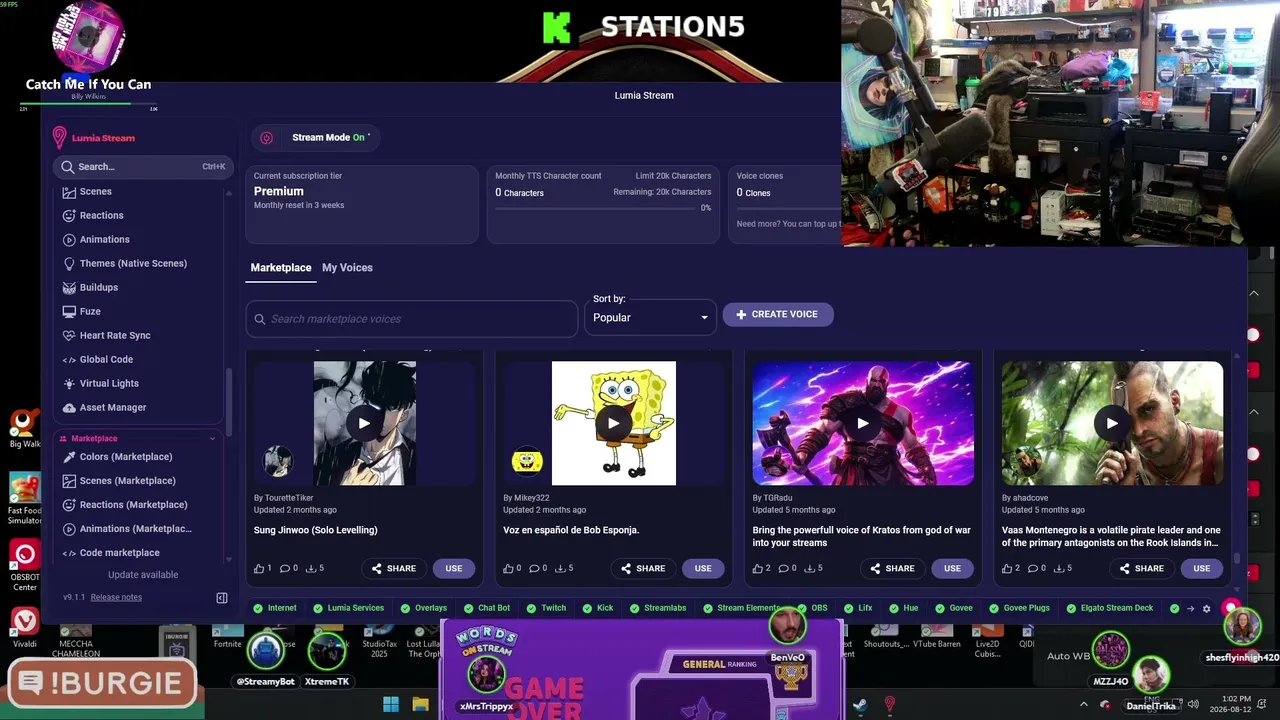Viewport: 1280px width, 720px height.
Task: Click the Lumia Stream logo in the sidebar
Action: [x=93, y=138]
